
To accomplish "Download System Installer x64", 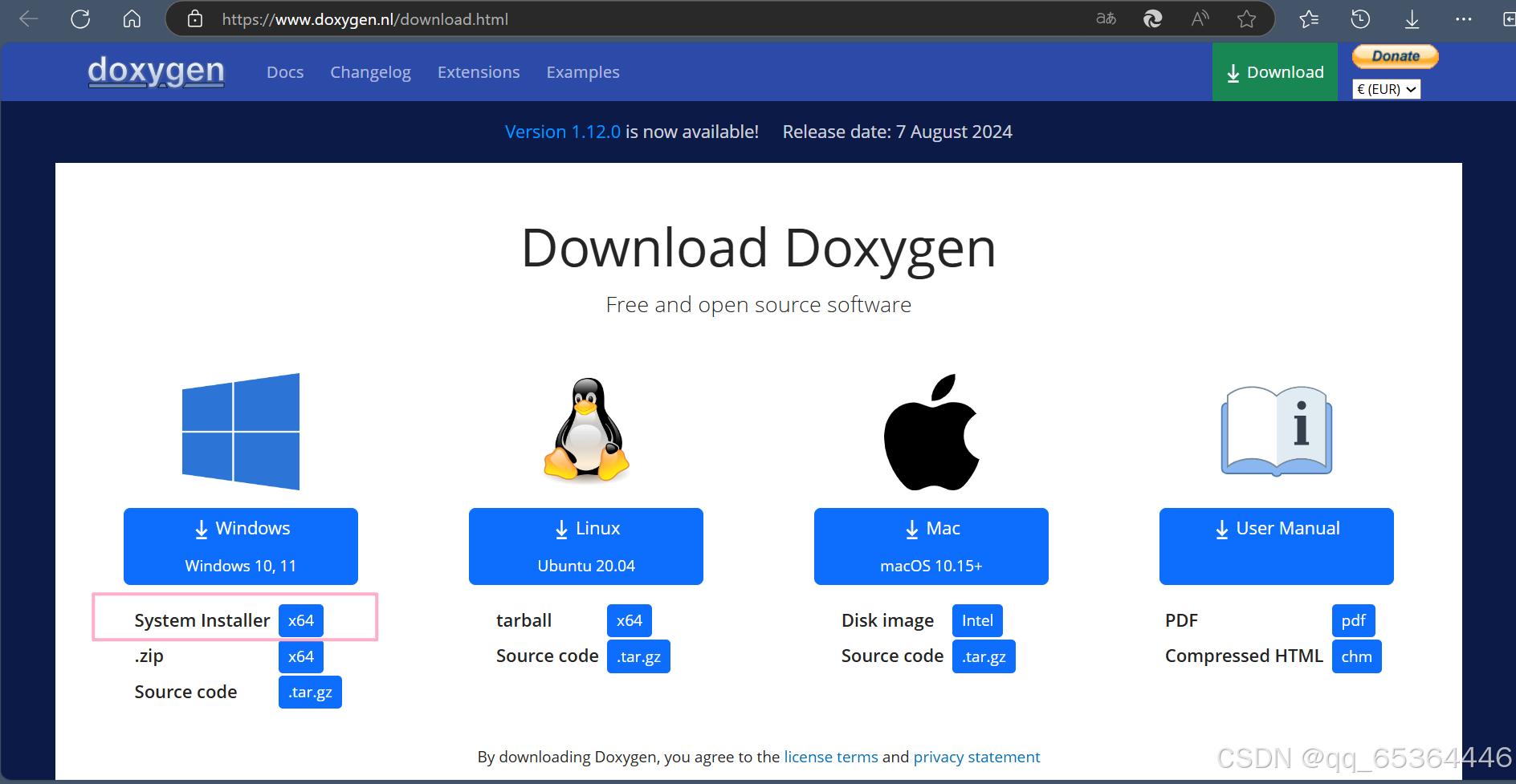I will tap(301, 620).
